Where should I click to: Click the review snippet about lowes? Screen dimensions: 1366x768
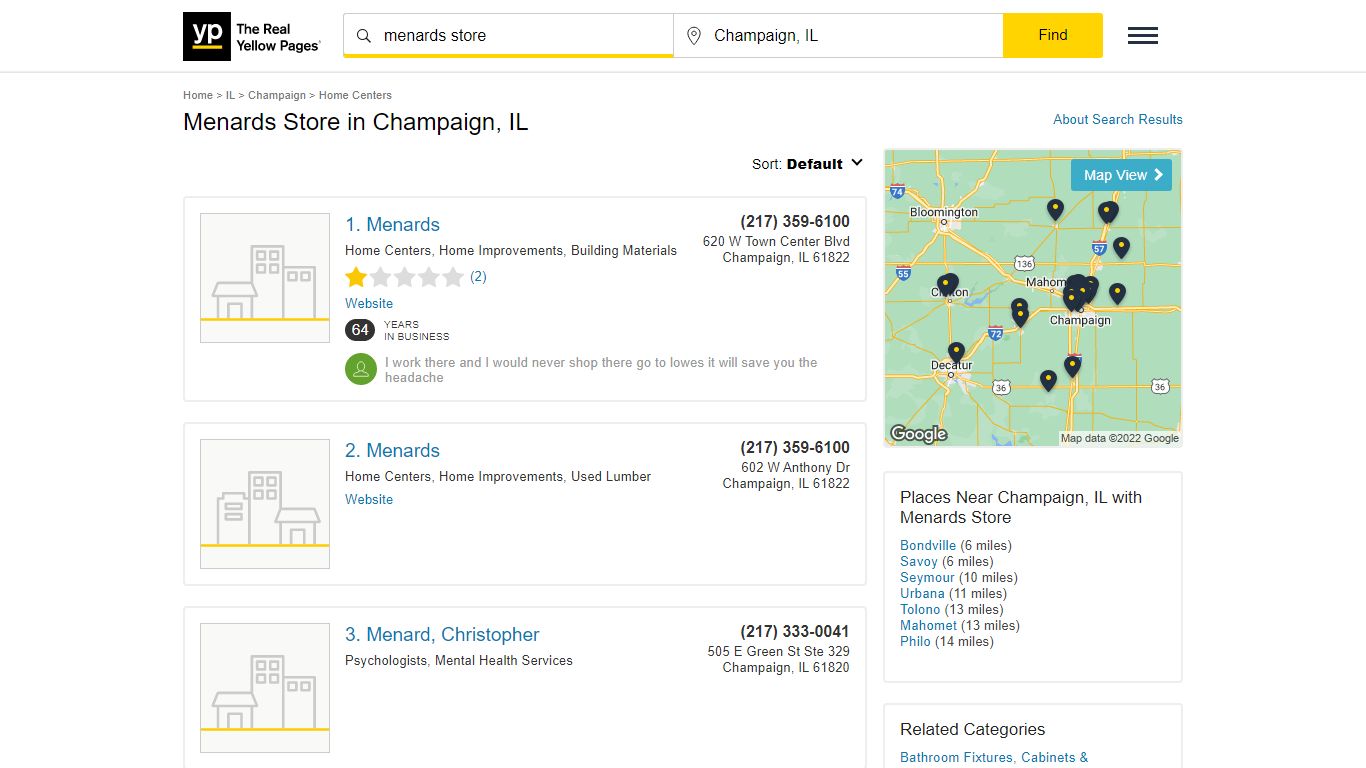tap(601, 370)
